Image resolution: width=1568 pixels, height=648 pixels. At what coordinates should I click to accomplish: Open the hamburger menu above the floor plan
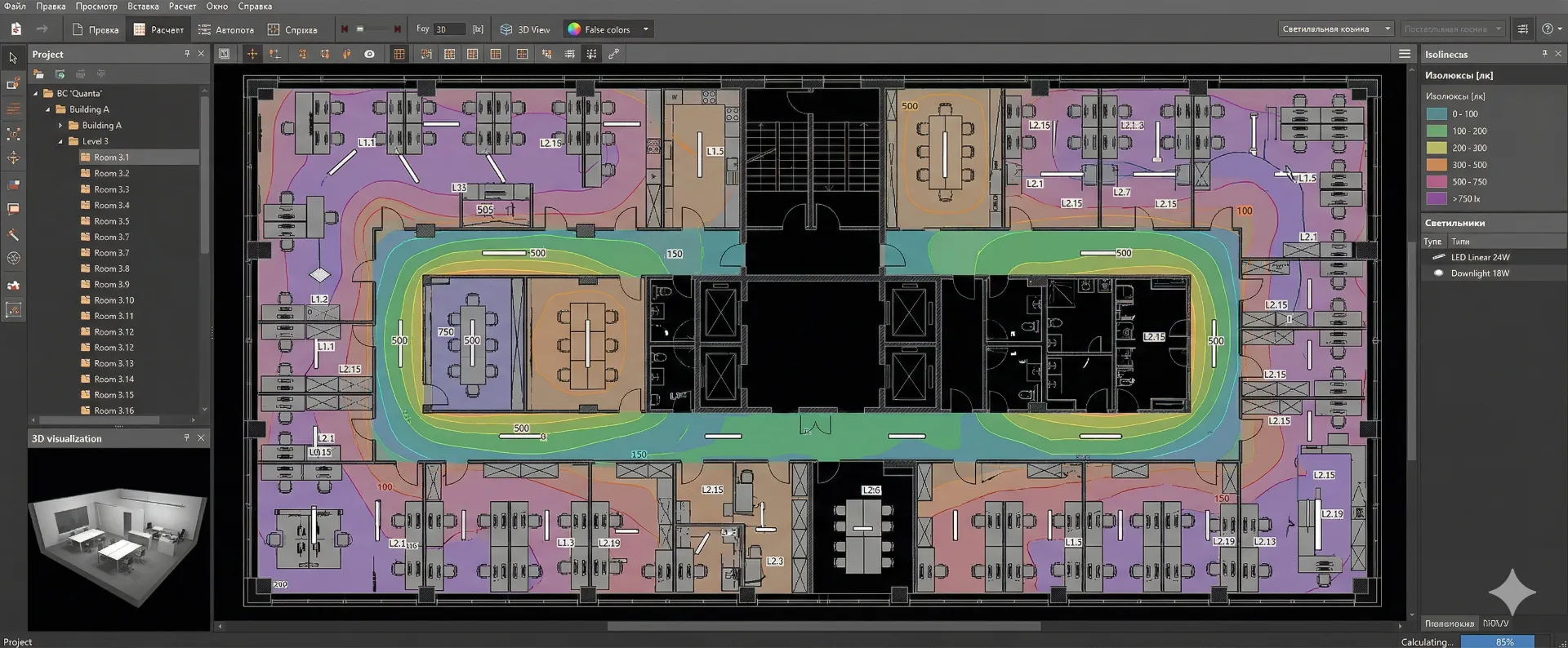click(x=1405, y=54)
